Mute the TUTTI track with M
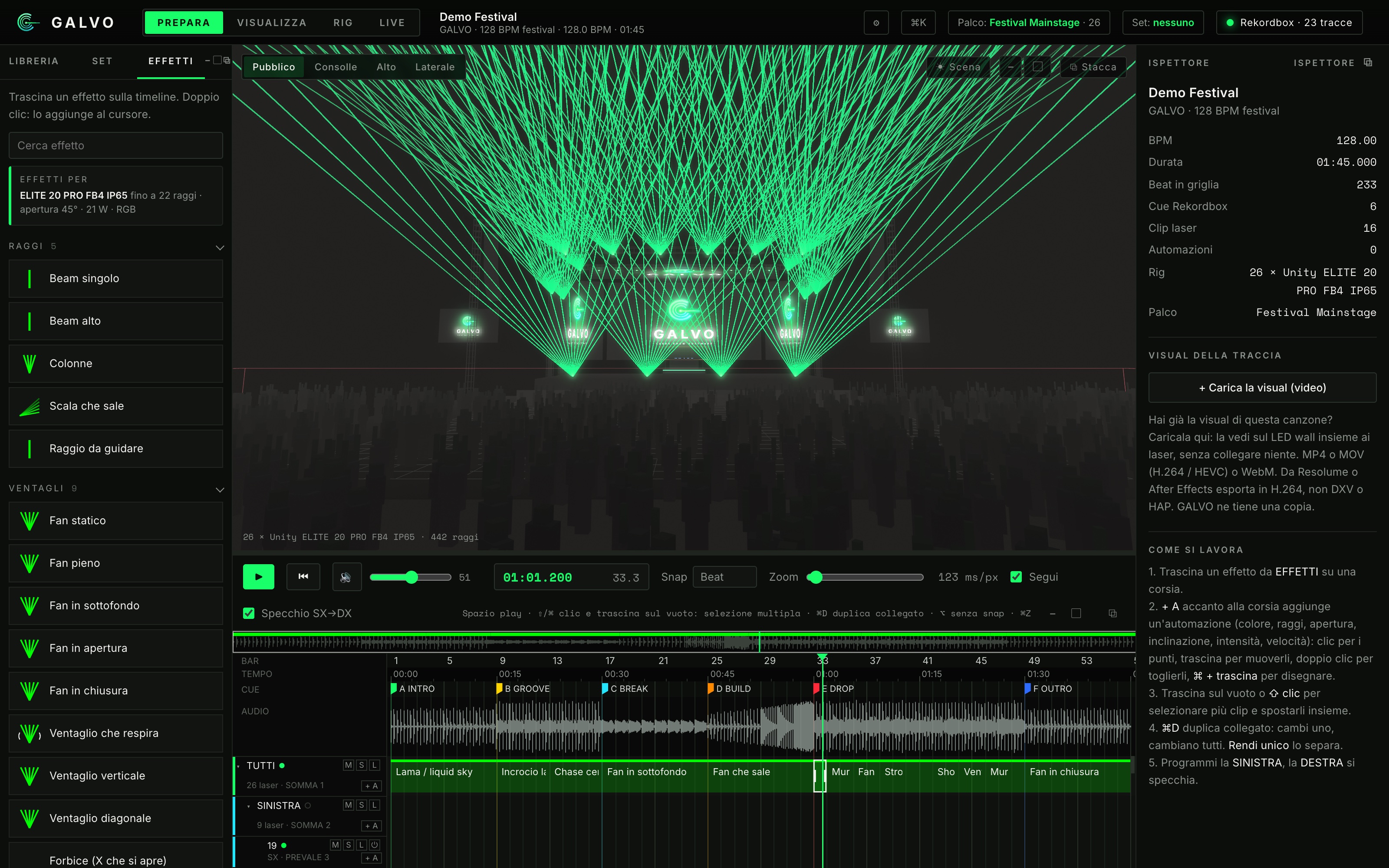This screenshot has height=868, width=1389. [x=349, y=765]
